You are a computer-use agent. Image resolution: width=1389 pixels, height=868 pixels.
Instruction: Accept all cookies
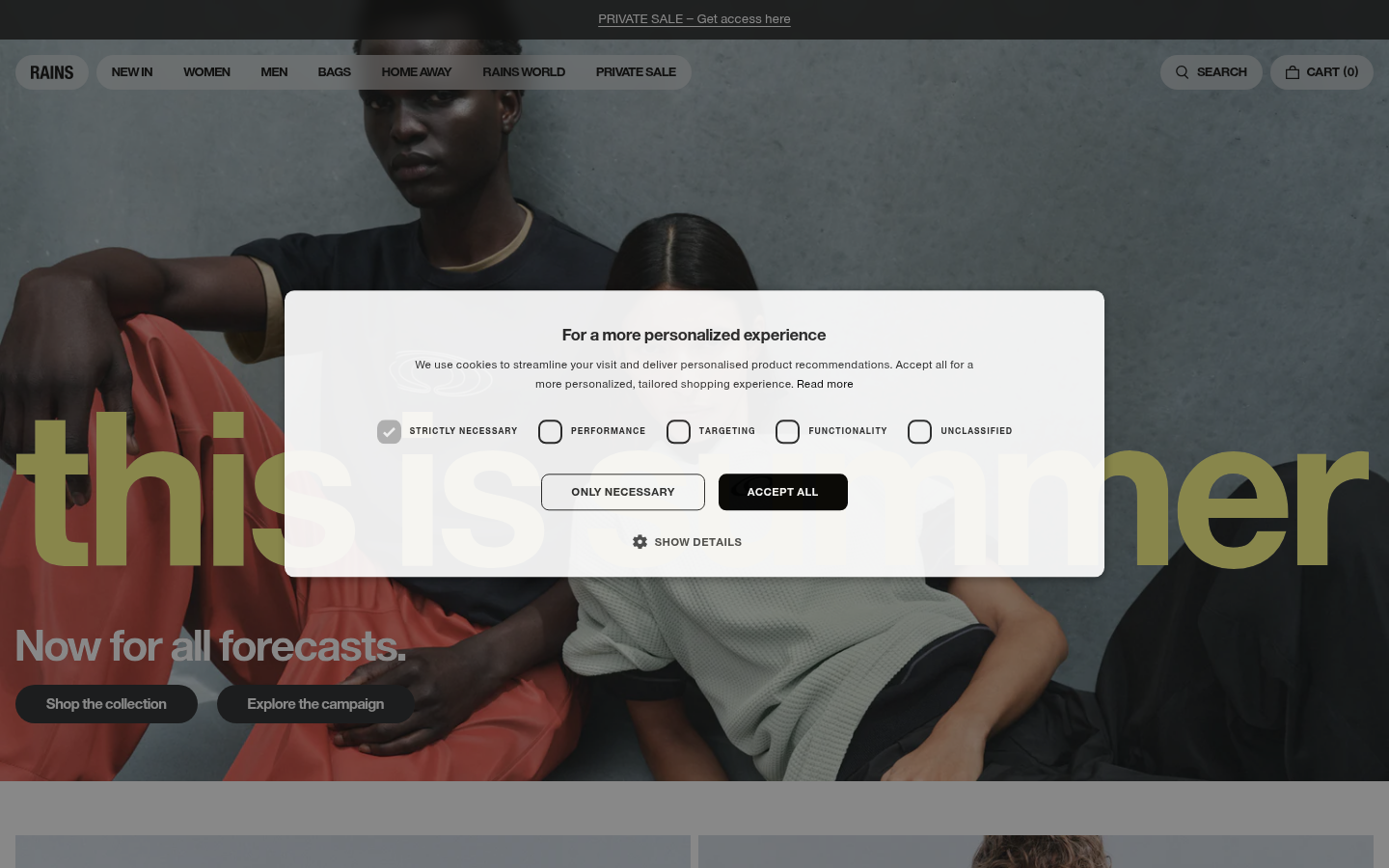pos(782,492)
